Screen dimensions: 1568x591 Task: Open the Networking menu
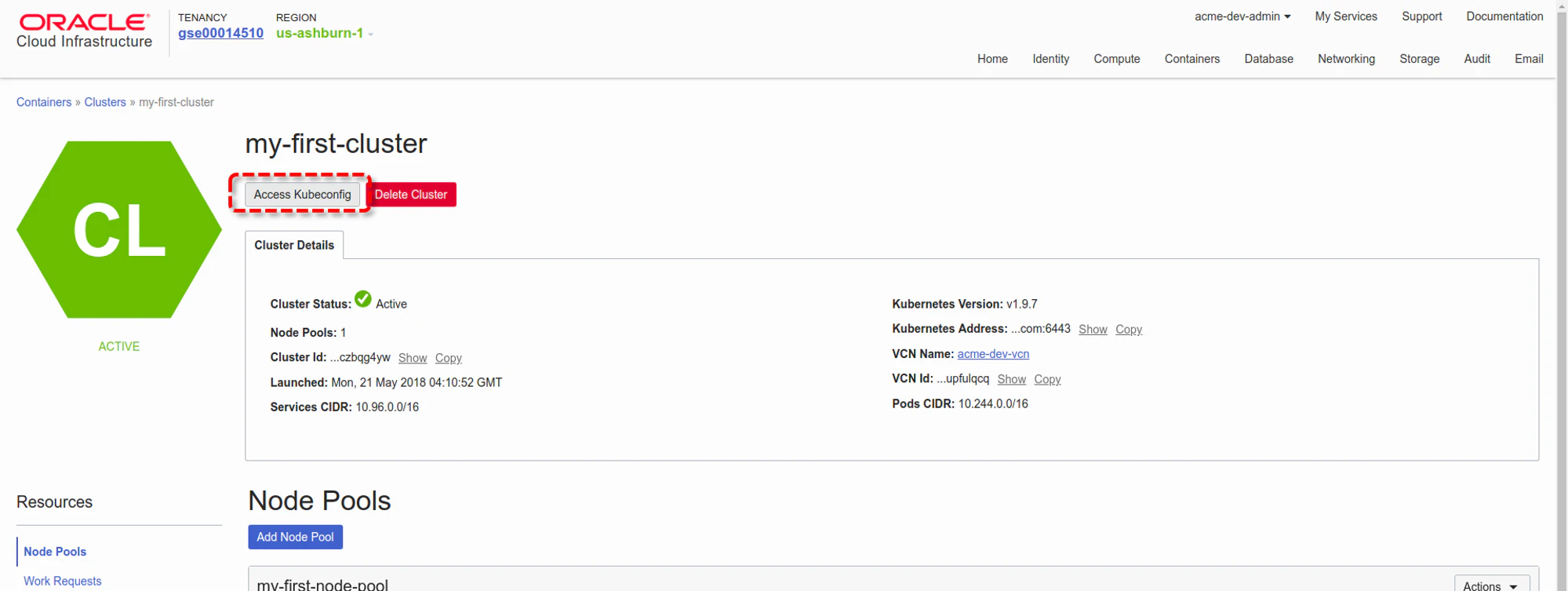(1346, 59)
